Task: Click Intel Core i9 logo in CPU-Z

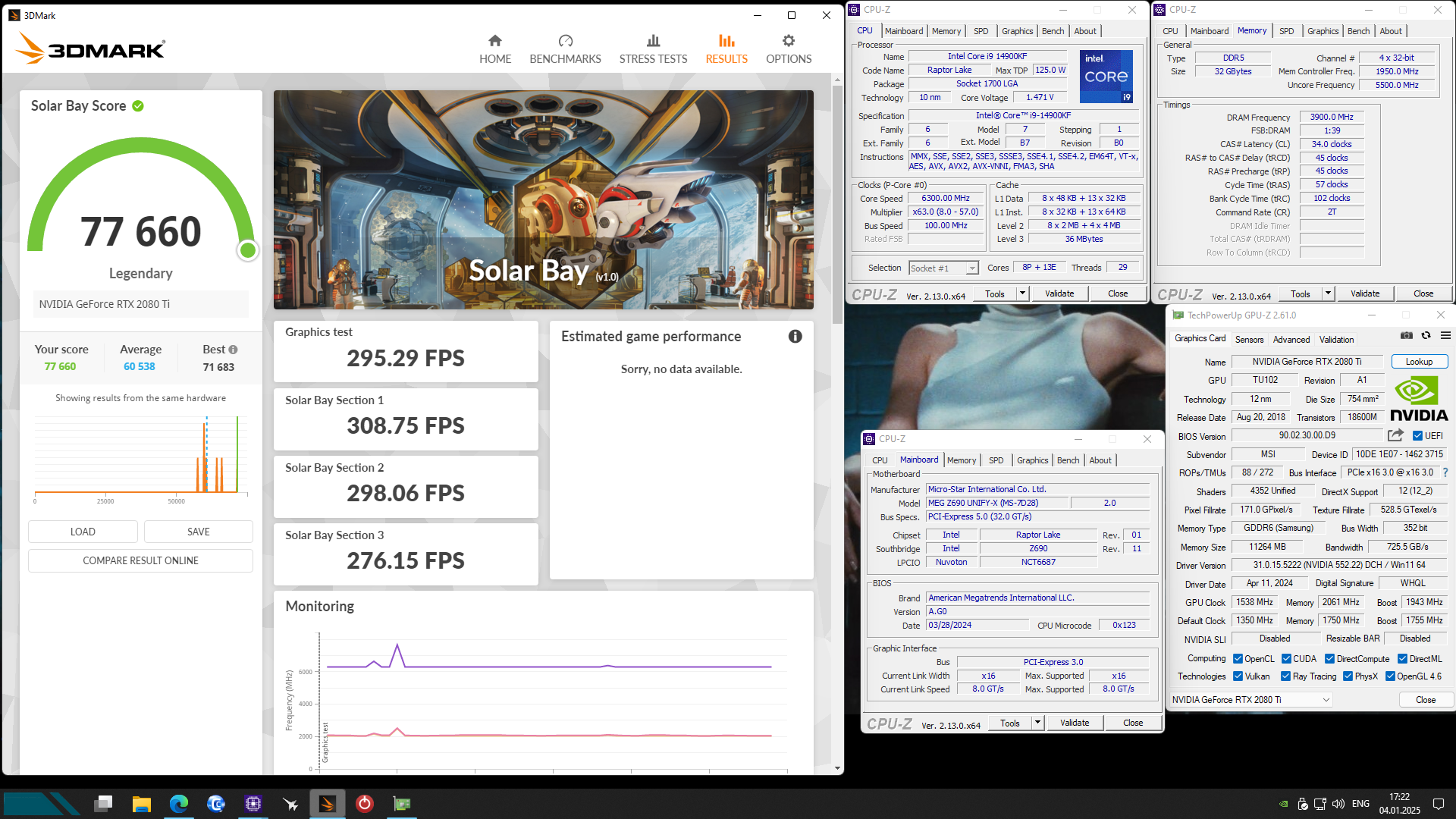Action: click(1106, 76)
